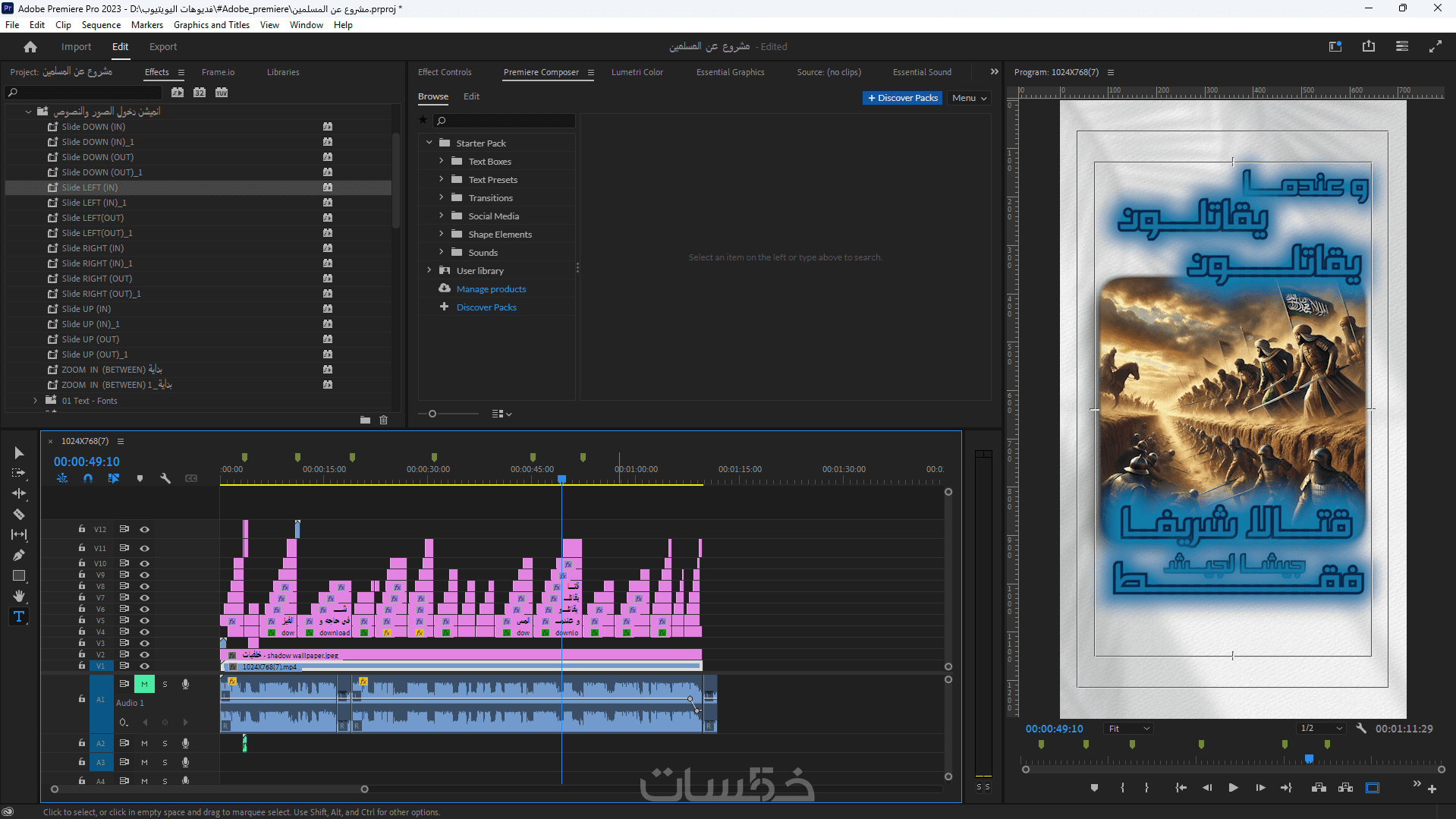Select the Razor tool in the timeline toolbar
This screenshot has width=1456, height=819.
tap(19, 515)
